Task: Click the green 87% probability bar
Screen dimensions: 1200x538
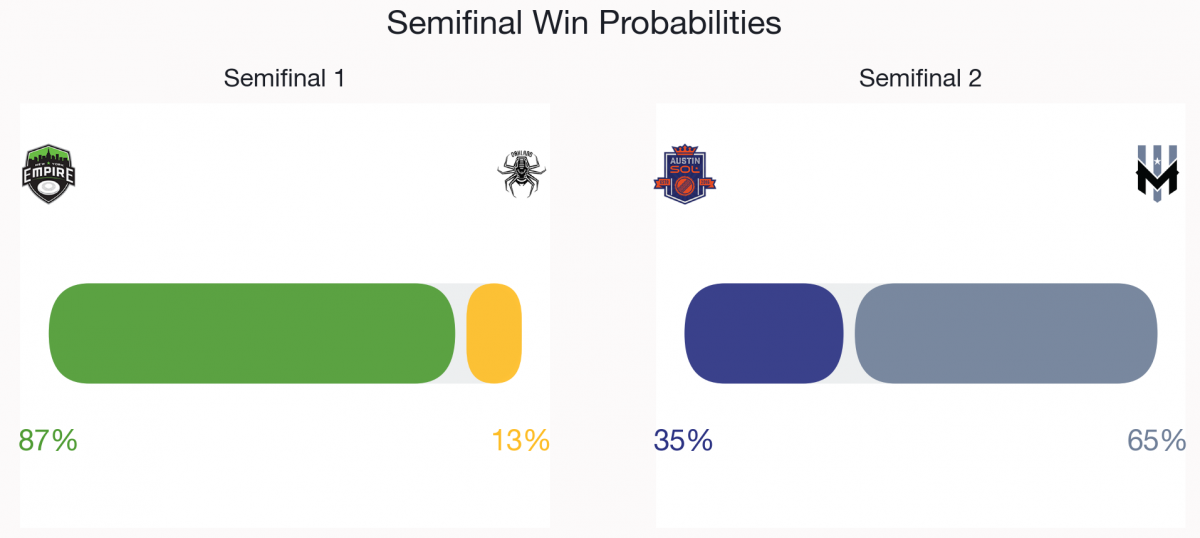Action: (x=252, y=333)
